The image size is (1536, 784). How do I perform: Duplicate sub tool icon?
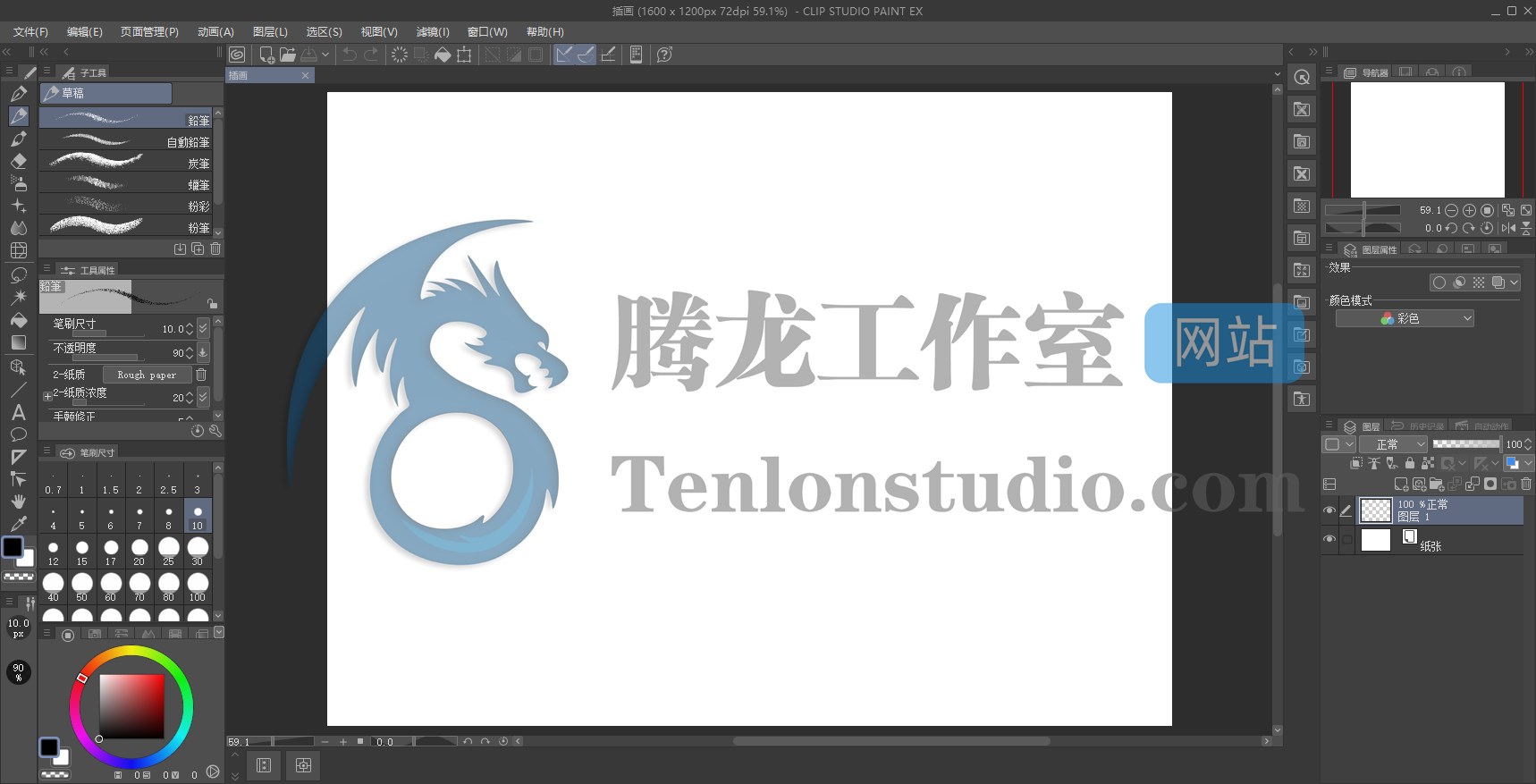point(198,249)
